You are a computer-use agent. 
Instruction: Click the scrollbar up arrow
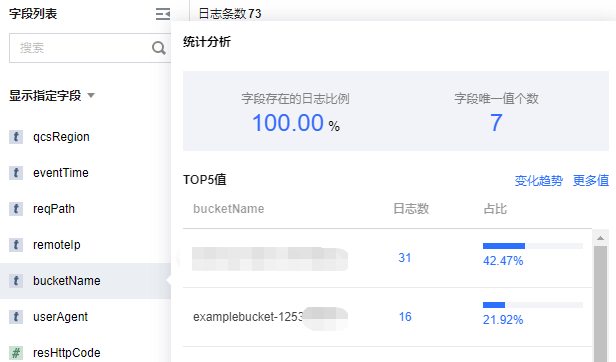(600, 238)
